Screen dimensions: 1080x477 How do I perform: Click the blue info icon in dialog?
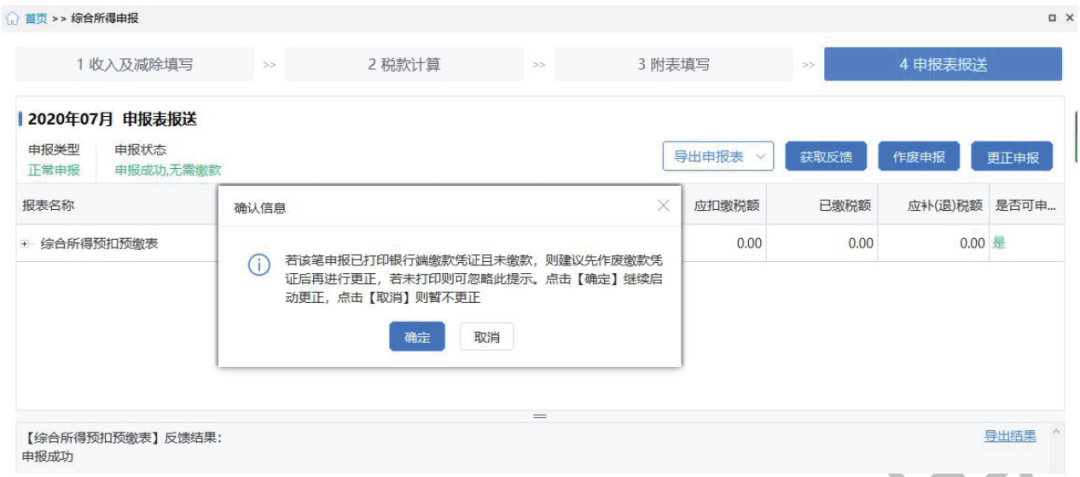[259, 265]
